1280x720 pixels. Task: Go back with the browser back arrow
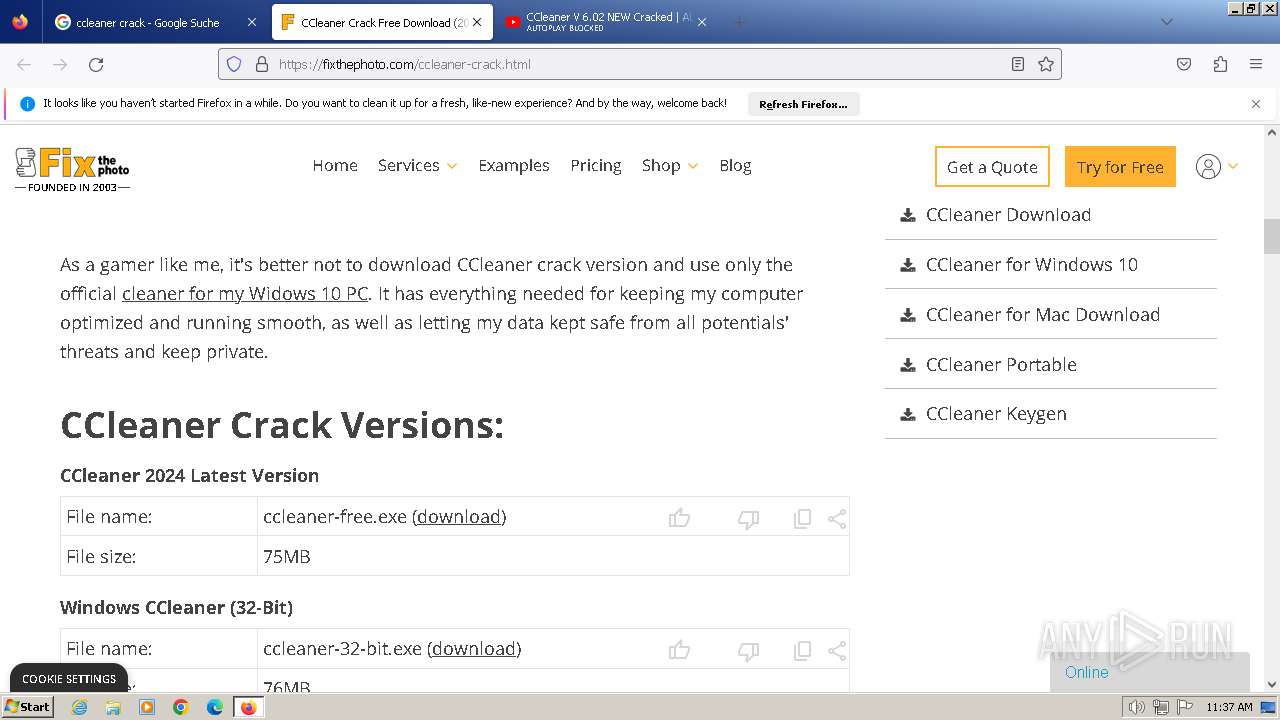coord(24,64)
